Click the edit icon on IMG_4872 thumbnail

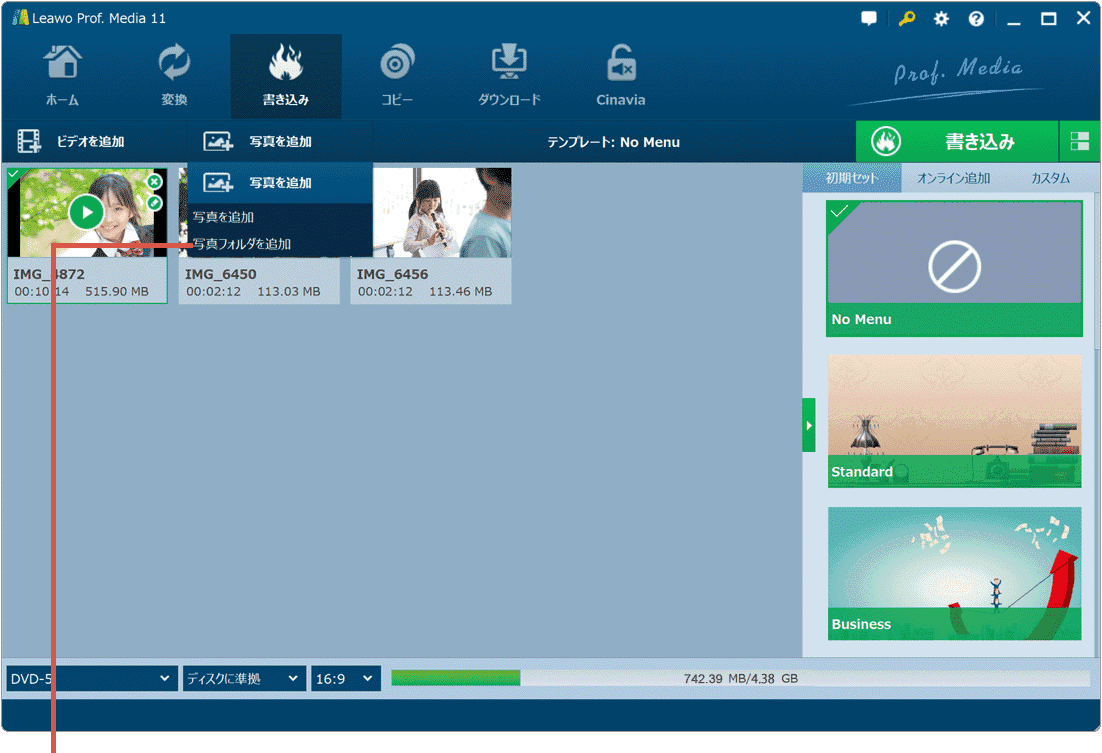pos(154,203)
